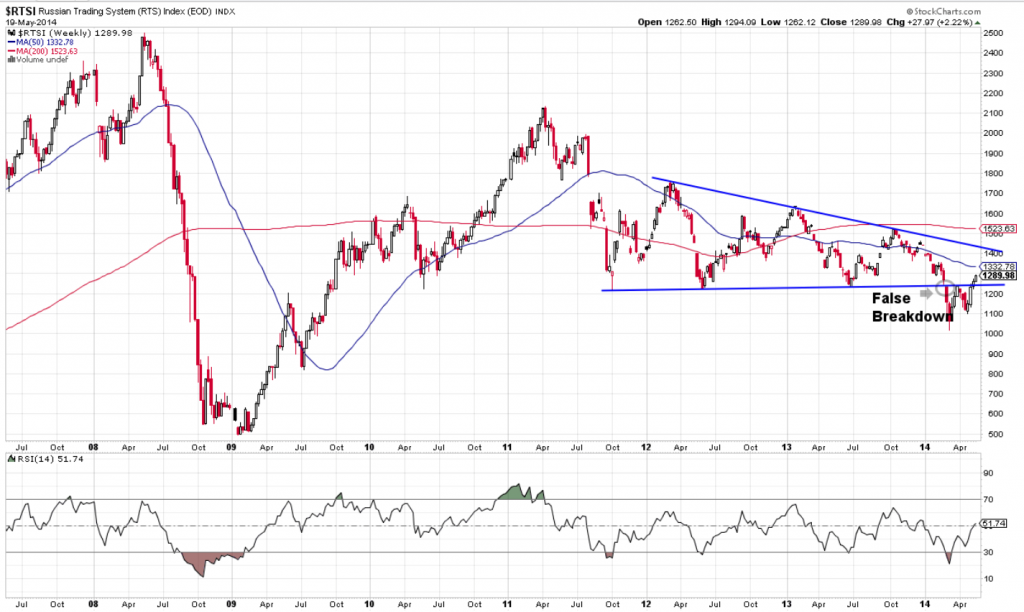Viewport: 1024px width, 612px height.
Task: Click the red 1523.63 price tag on axis
Action: [x=999, y=229]
